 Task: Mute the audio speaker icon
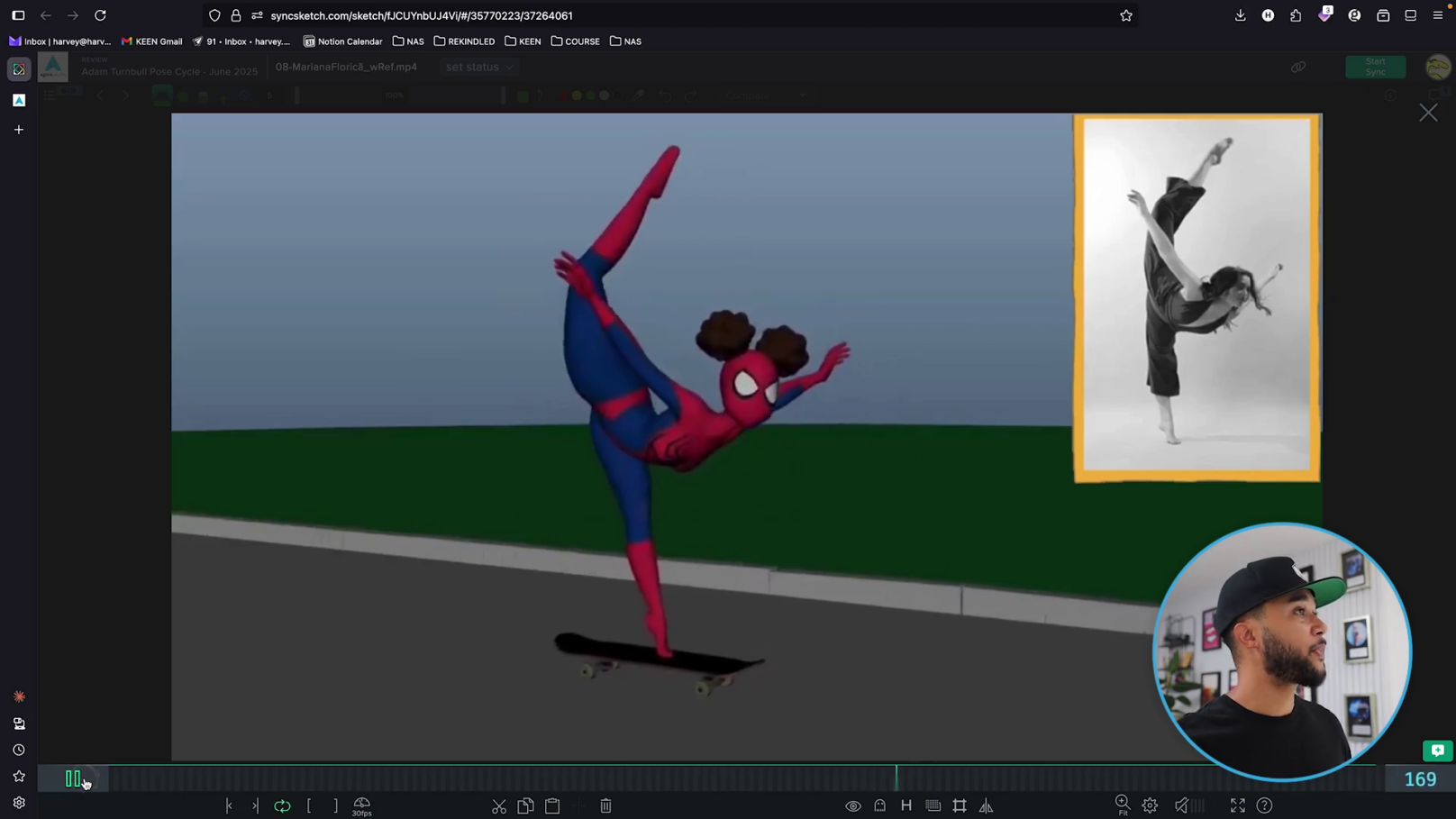click(x=1181, y=805)
